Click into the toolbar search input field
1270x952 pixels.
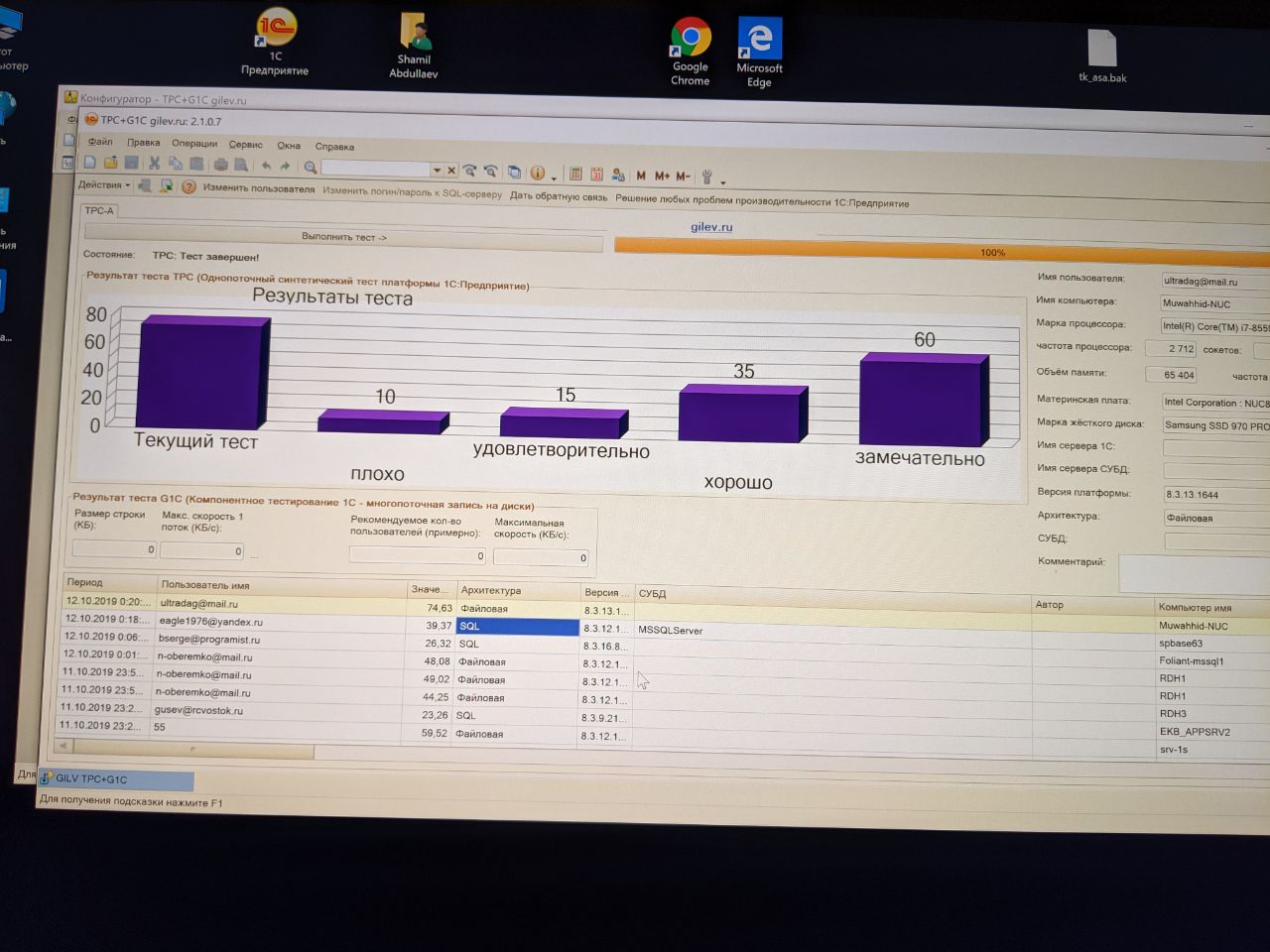[375, 169]
